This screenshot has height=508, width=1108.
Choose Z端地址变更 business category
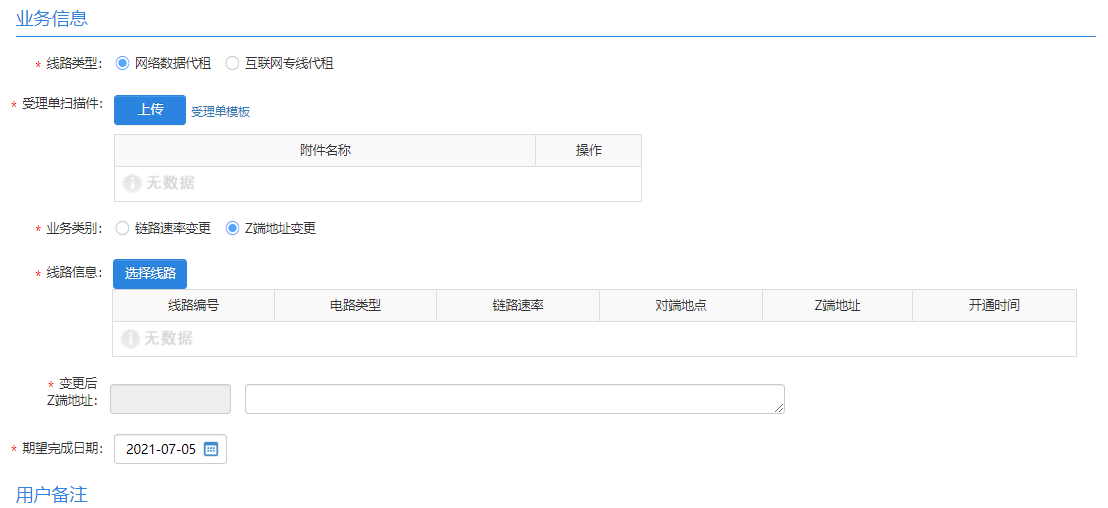click(232, 228)
